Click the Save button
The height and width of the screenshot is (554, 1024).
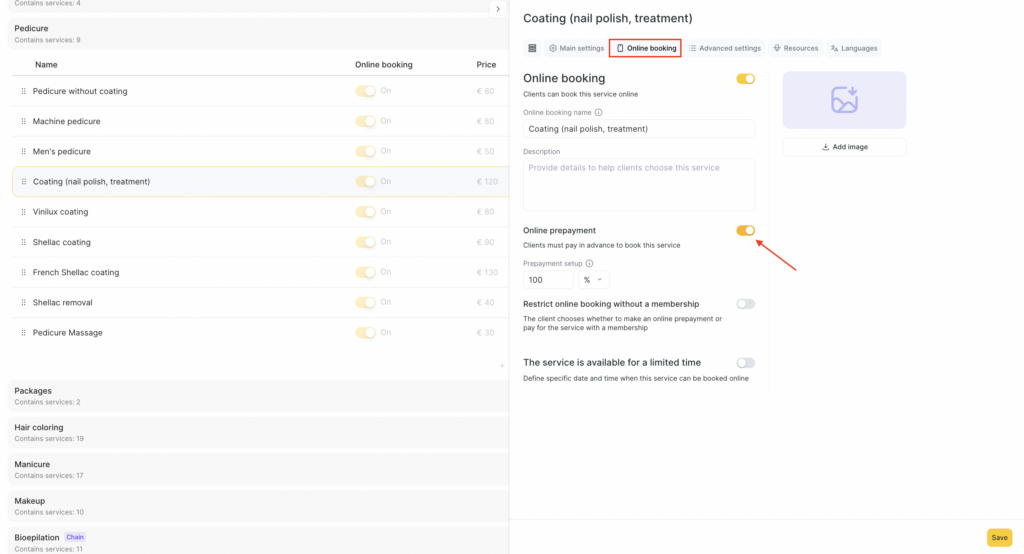pos(998,538)
